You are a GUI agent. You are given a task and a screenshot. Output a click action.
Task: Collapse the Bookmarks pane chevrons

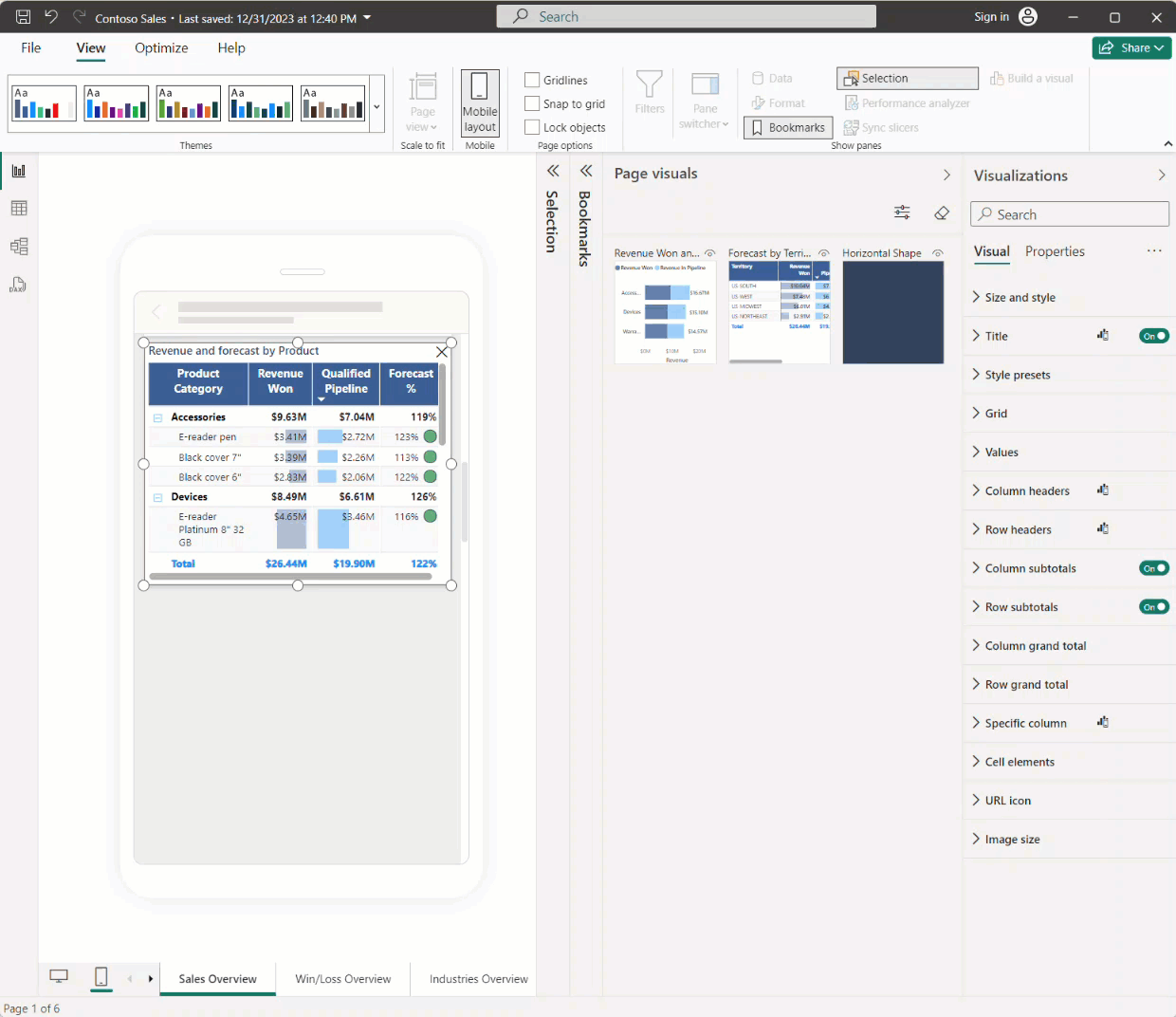click(586, 171)
